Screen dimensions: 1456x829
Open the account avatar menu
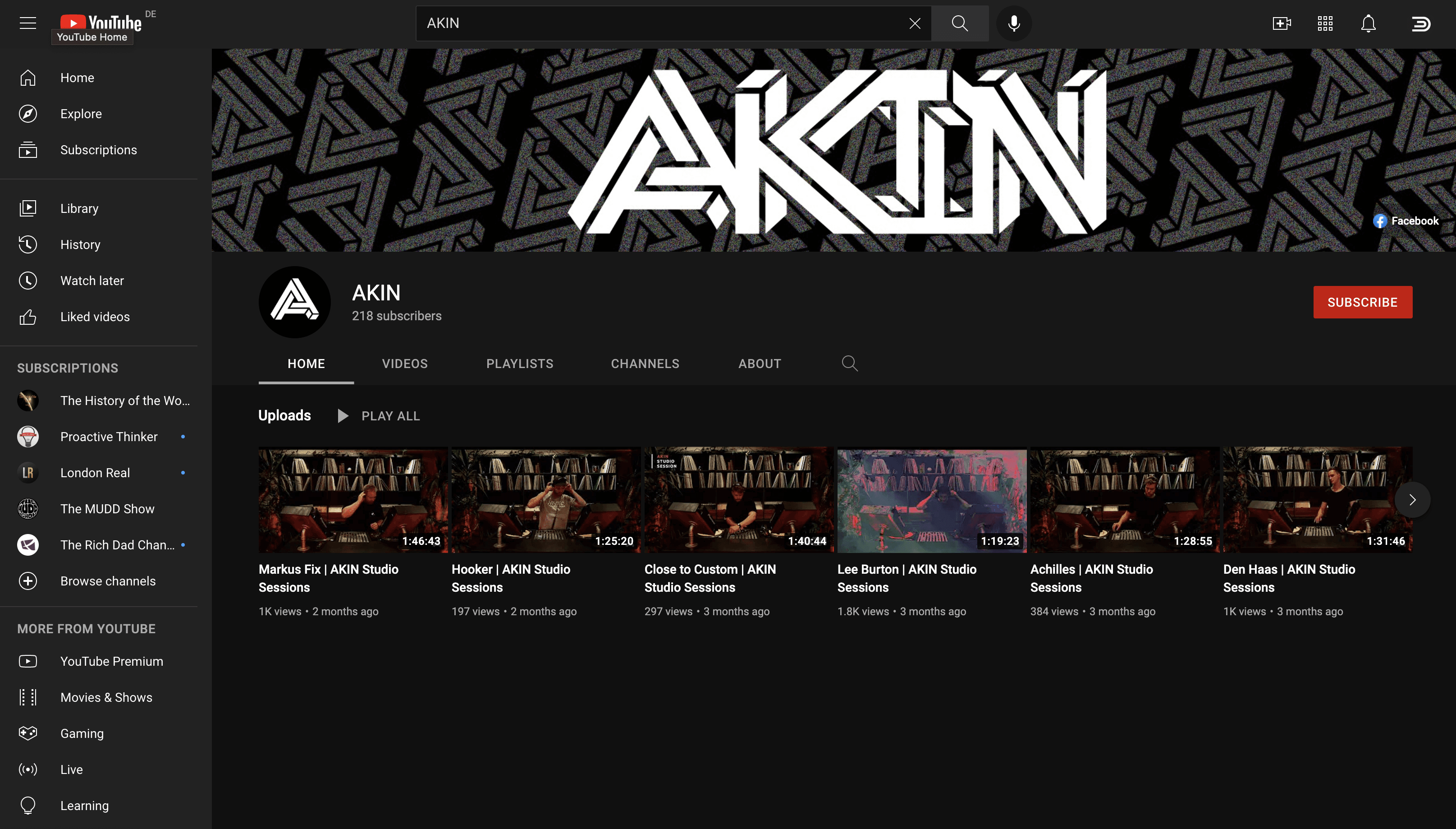[x=1420, y=23]
